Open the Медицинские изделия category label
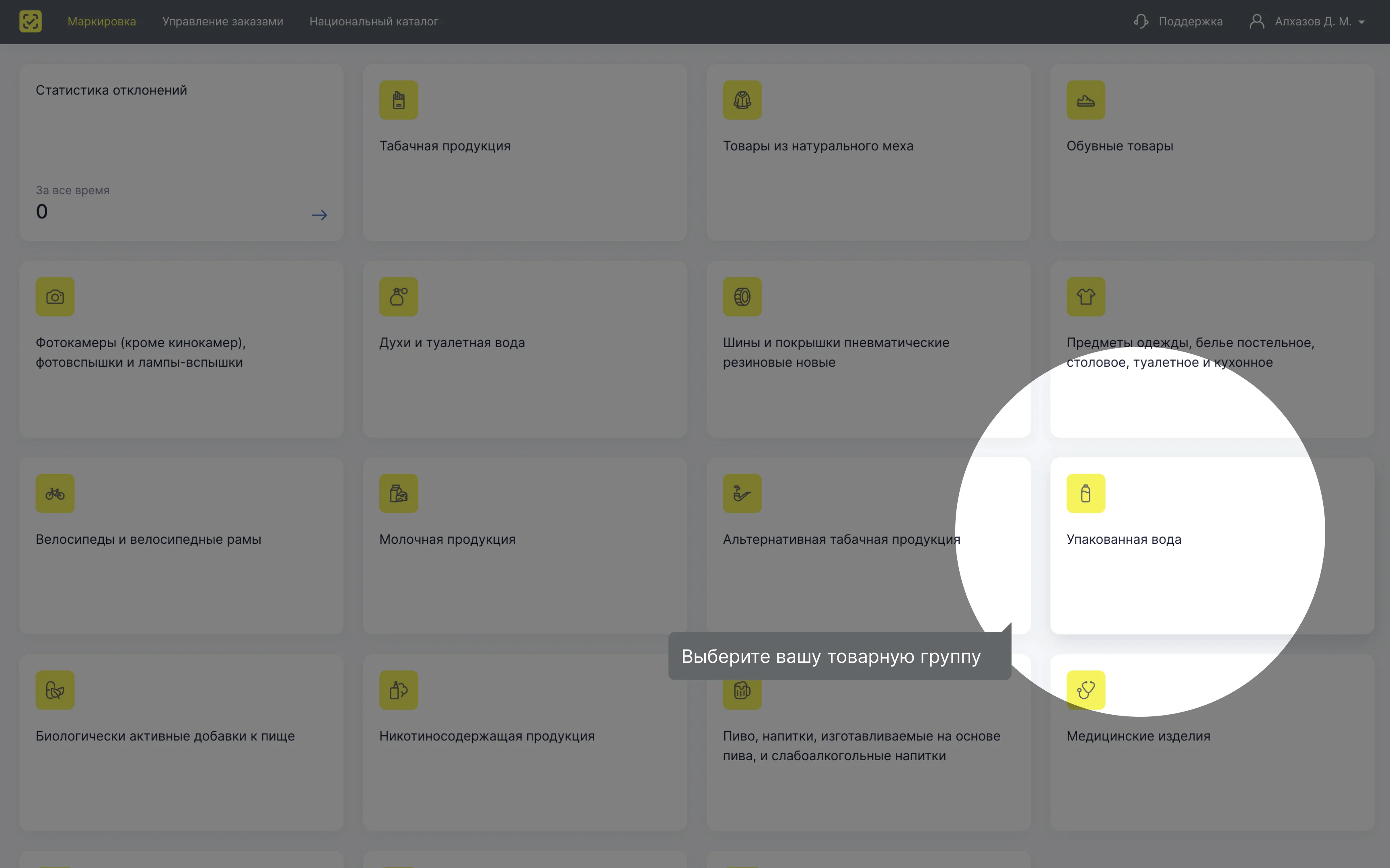 1138,736
